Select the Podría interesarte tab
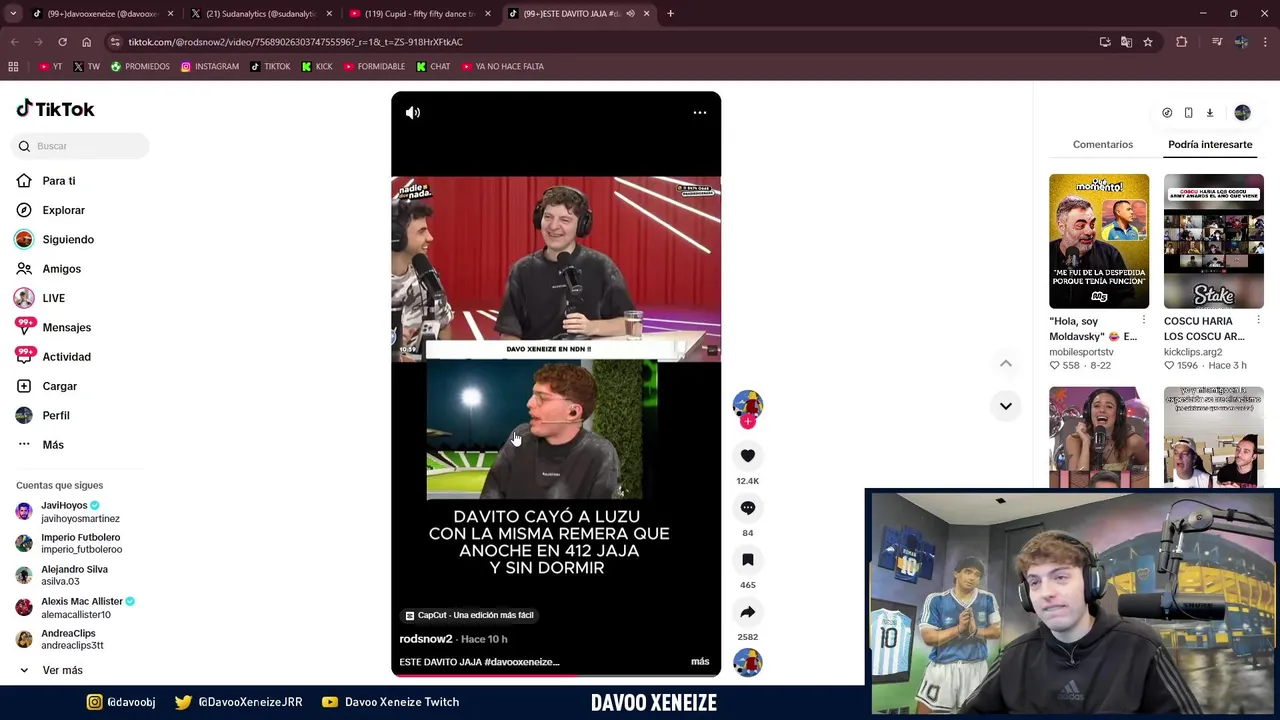This screenshot has height=720, width=1280. tap(1210, 144)
